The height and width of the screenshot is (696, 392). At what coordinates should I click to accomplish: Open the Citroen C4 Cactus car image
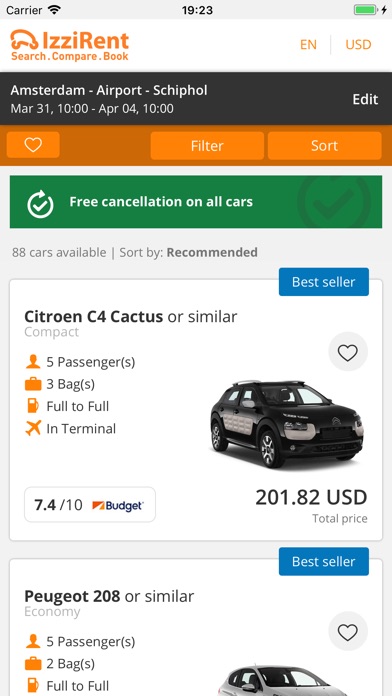(286, 423)
